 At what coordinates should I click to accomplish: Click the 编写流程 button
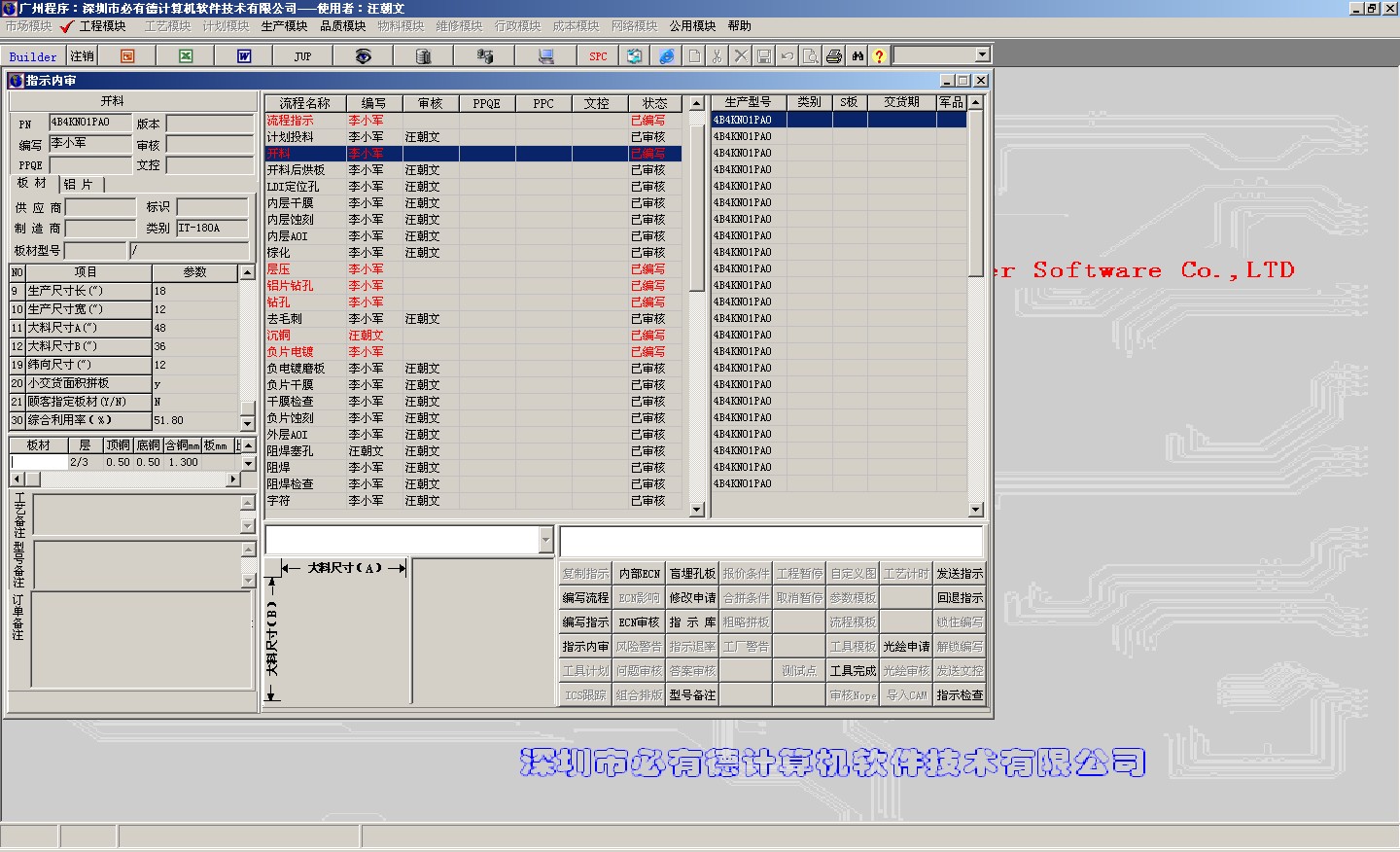click(x=585, y=598)
